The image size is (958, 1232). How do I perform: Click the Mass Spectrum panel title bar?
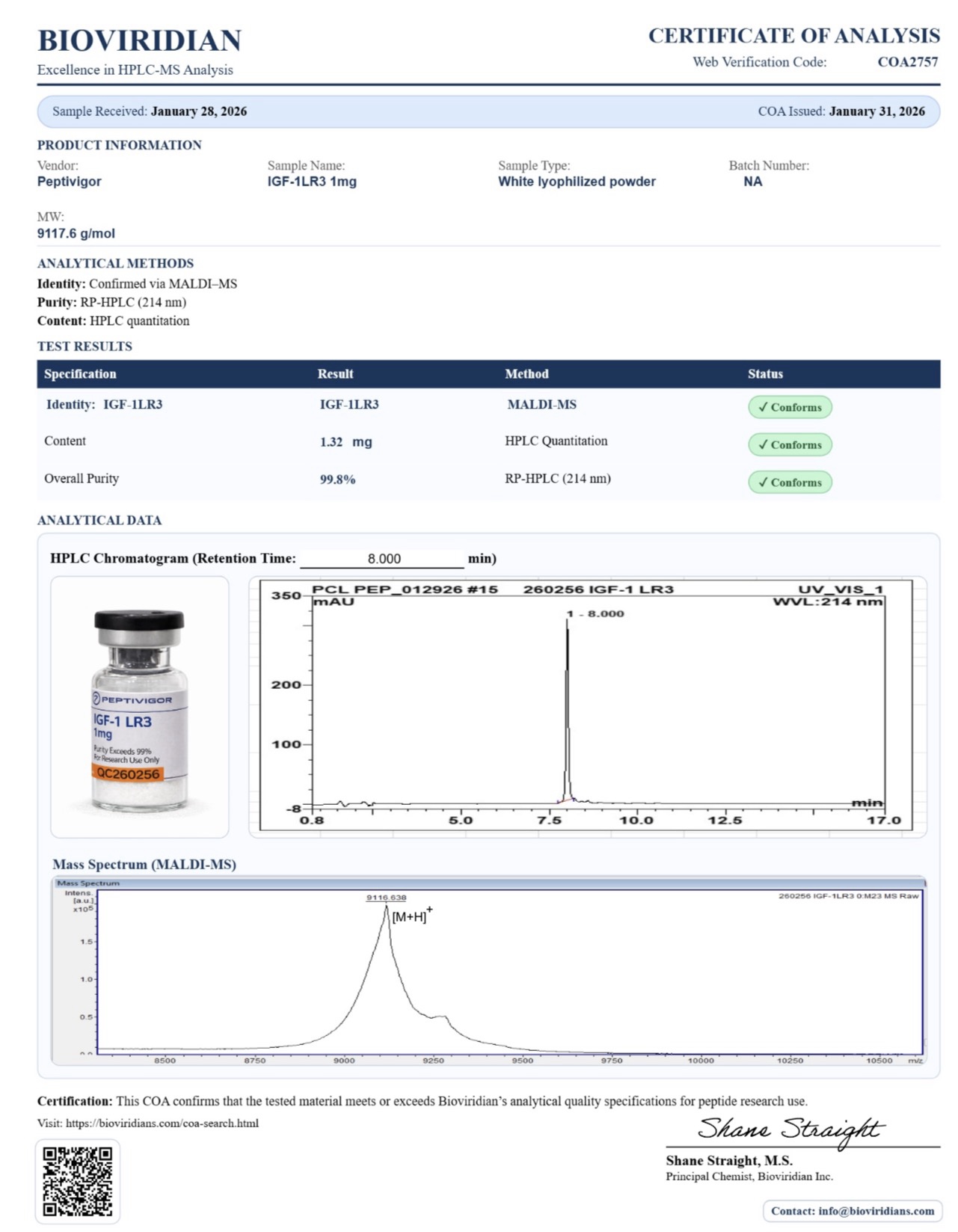(489, 883)
